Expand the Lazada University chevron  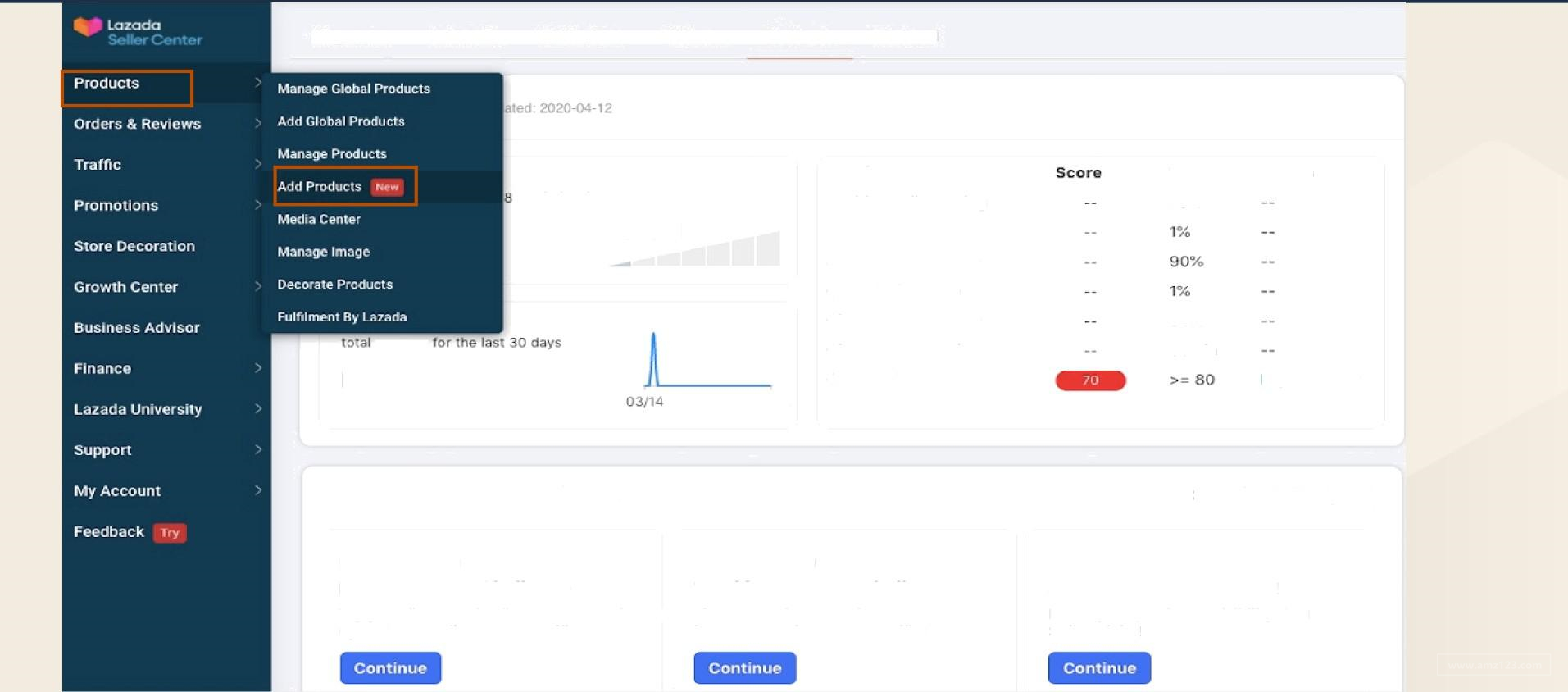257,408
